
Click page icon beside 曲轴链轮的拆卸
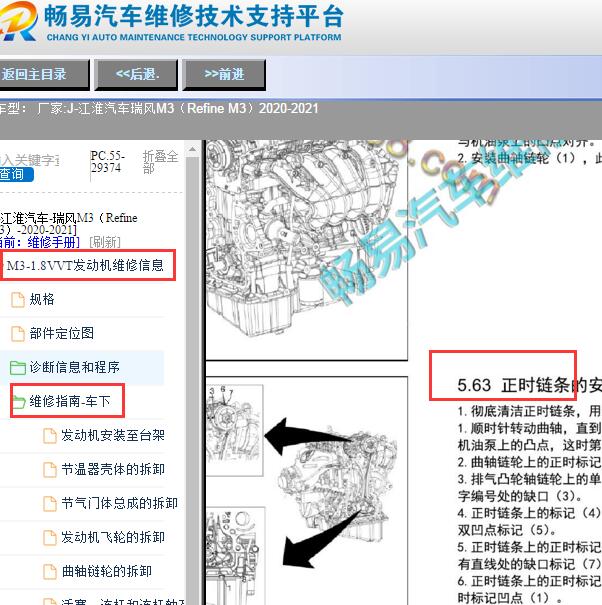tap(49, 571)
